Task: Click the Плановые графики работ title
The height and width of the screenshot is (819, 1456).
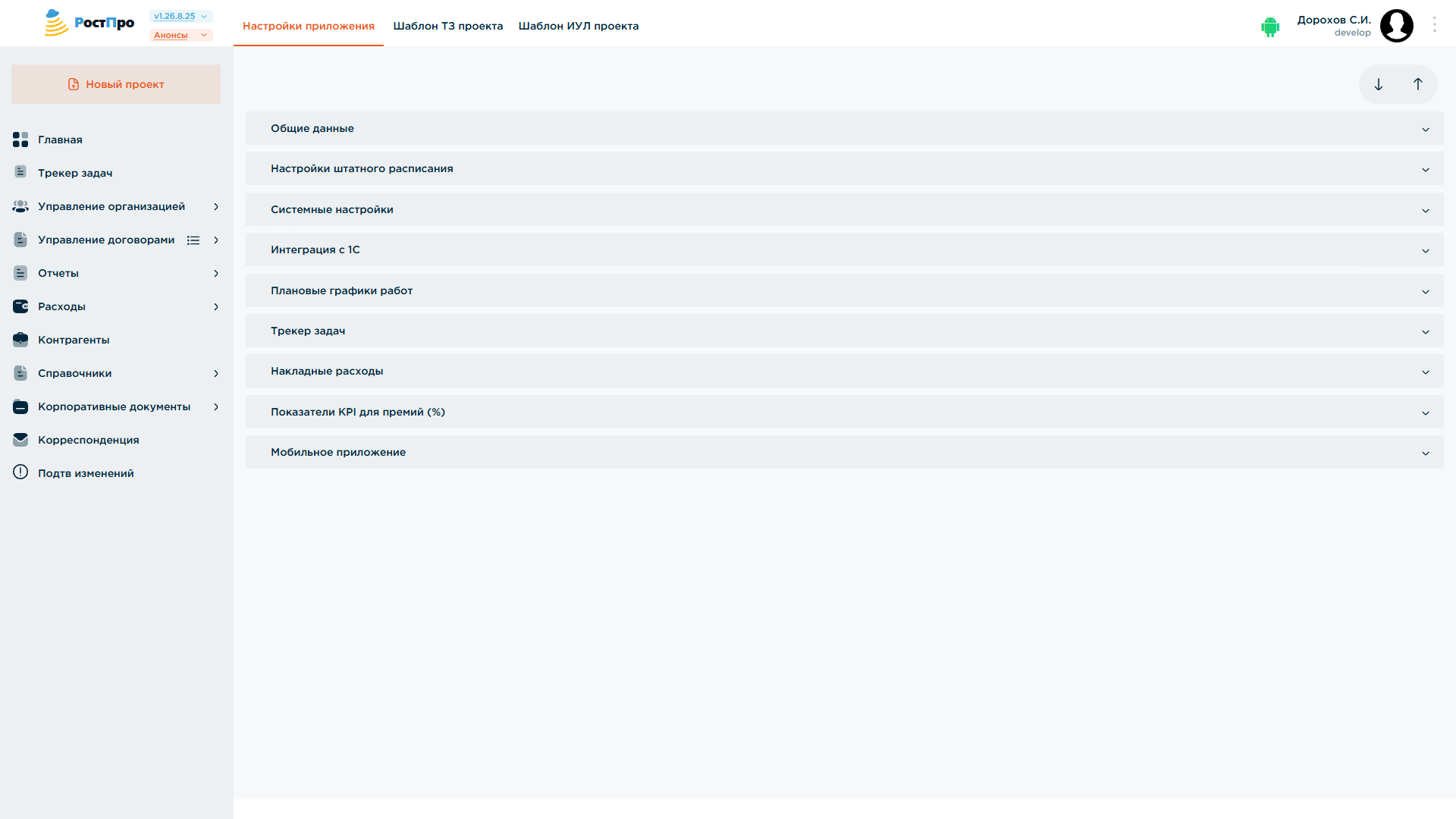Action: (x=342, y=290)
